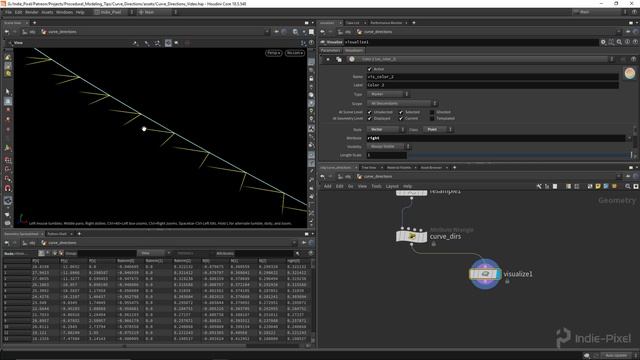Click the magnet snapping icon in left toolbar

8,188
